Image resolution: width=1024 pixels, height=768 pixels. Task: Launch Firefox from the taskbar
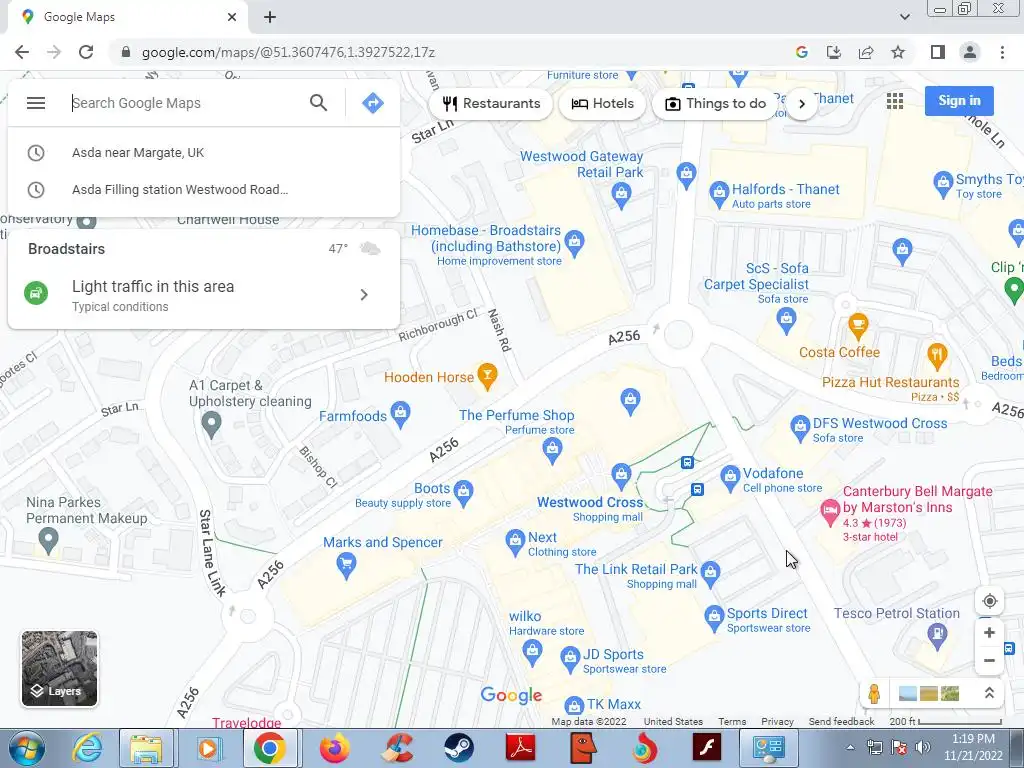pyautogui.click(x=334, y=748)
